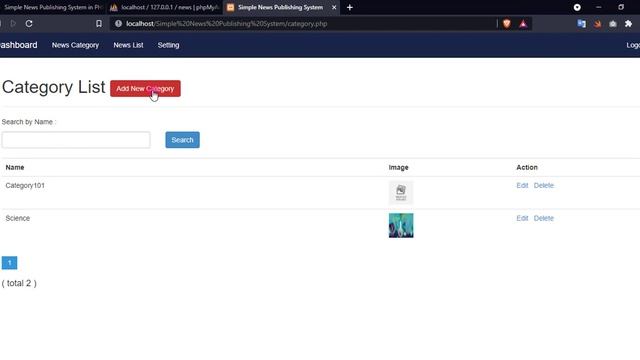Reload the page with refresh icon
Screen dimensions: 640x360
(29, 24)
